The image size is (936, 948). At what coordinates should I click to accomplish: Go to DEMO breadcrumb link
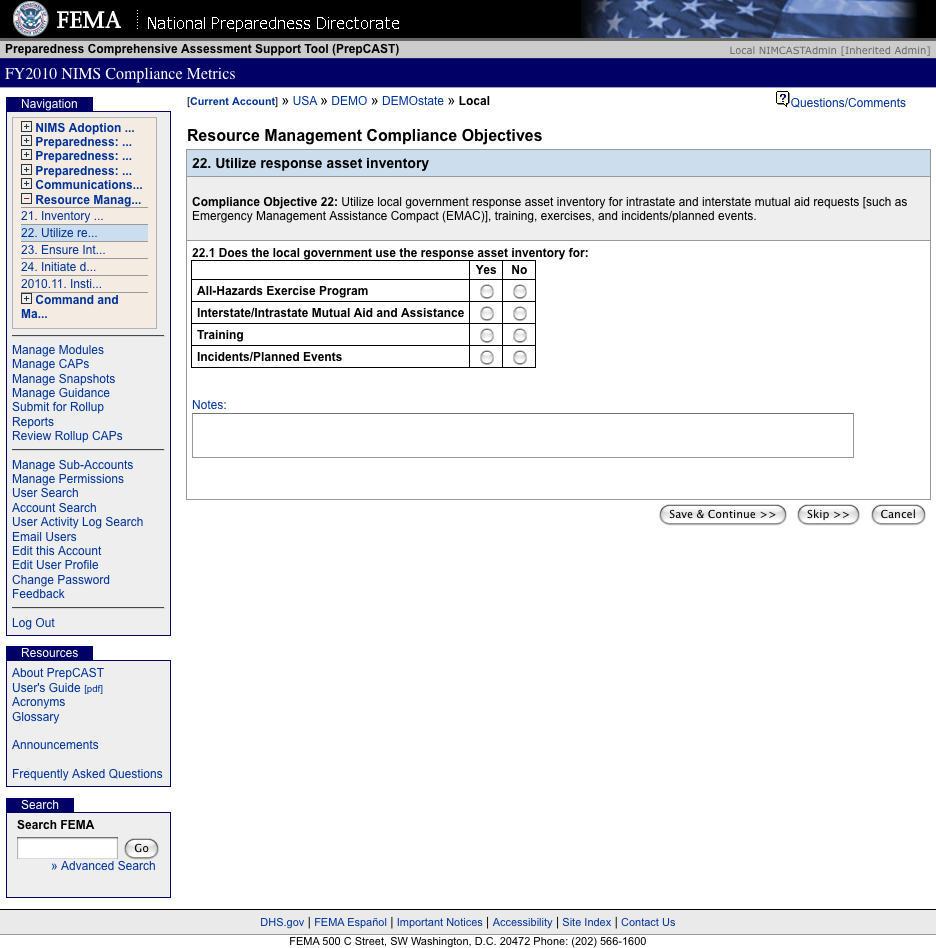click(349, 101)
